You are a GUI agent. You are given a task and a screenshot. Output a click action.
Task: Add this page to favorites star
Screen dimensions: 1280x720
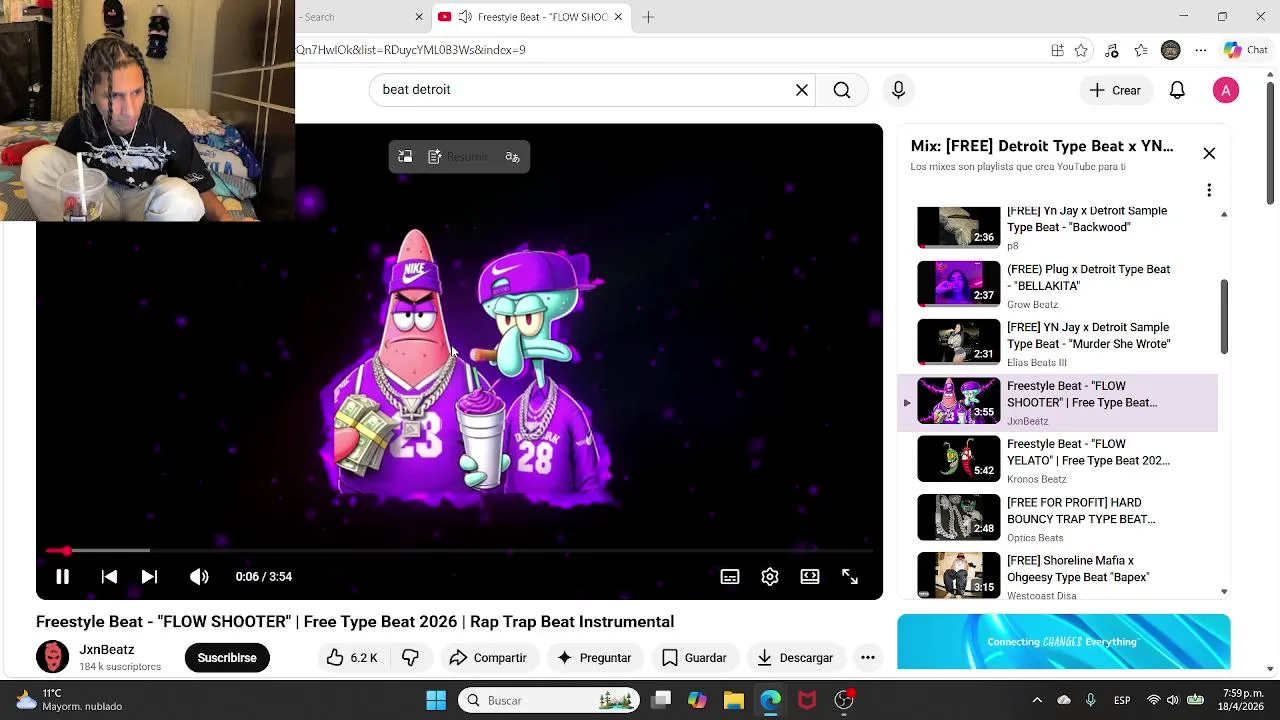pos(1081,51)
